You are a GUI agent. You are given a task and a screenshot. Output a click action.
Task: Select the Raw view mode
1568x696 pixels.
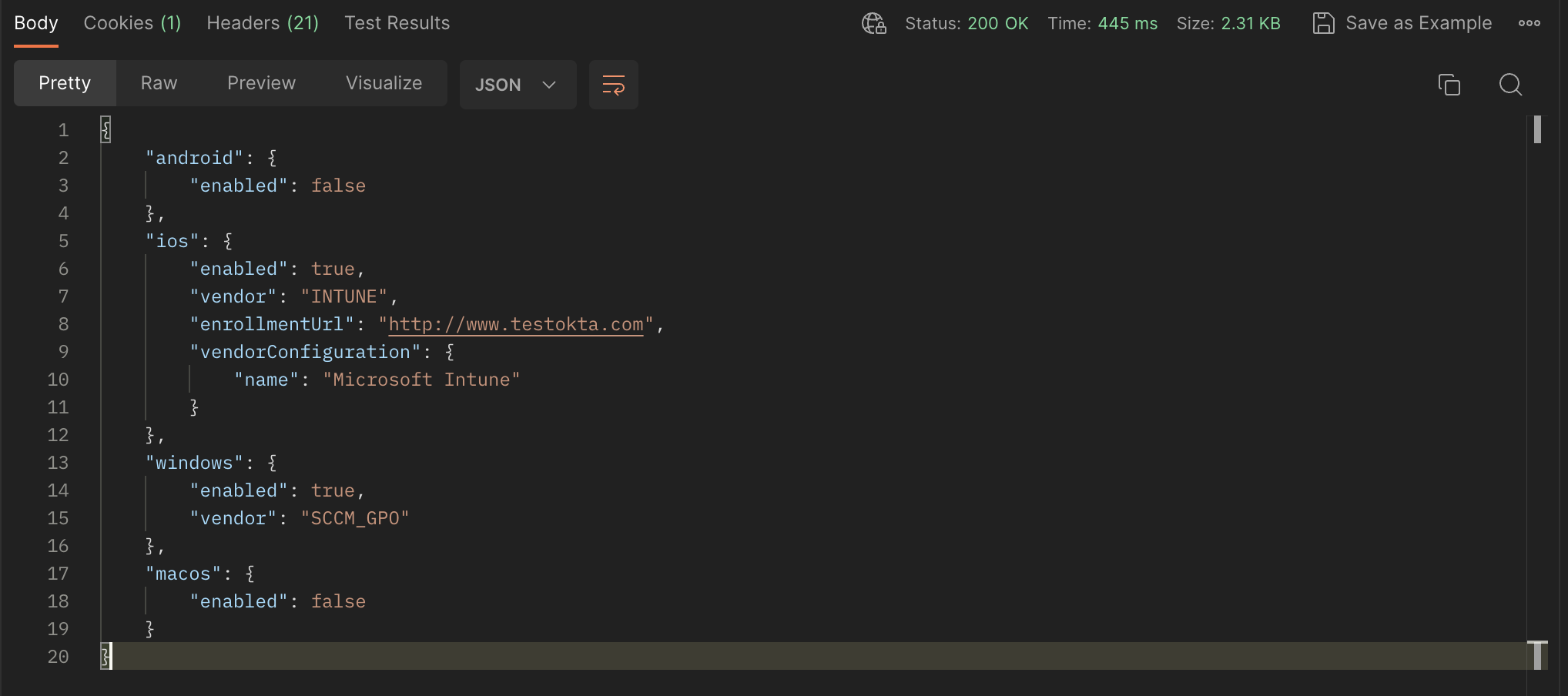(x=159, y=83)
